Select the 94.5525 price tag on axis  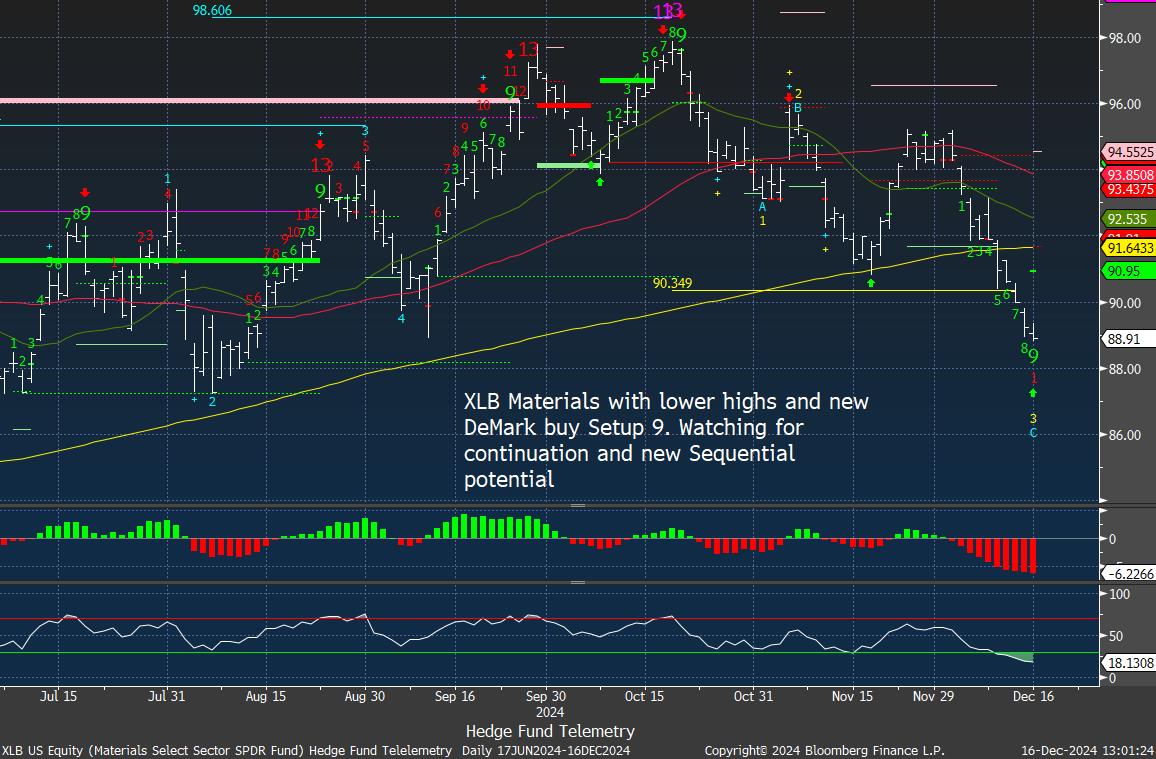[1127, 153]
